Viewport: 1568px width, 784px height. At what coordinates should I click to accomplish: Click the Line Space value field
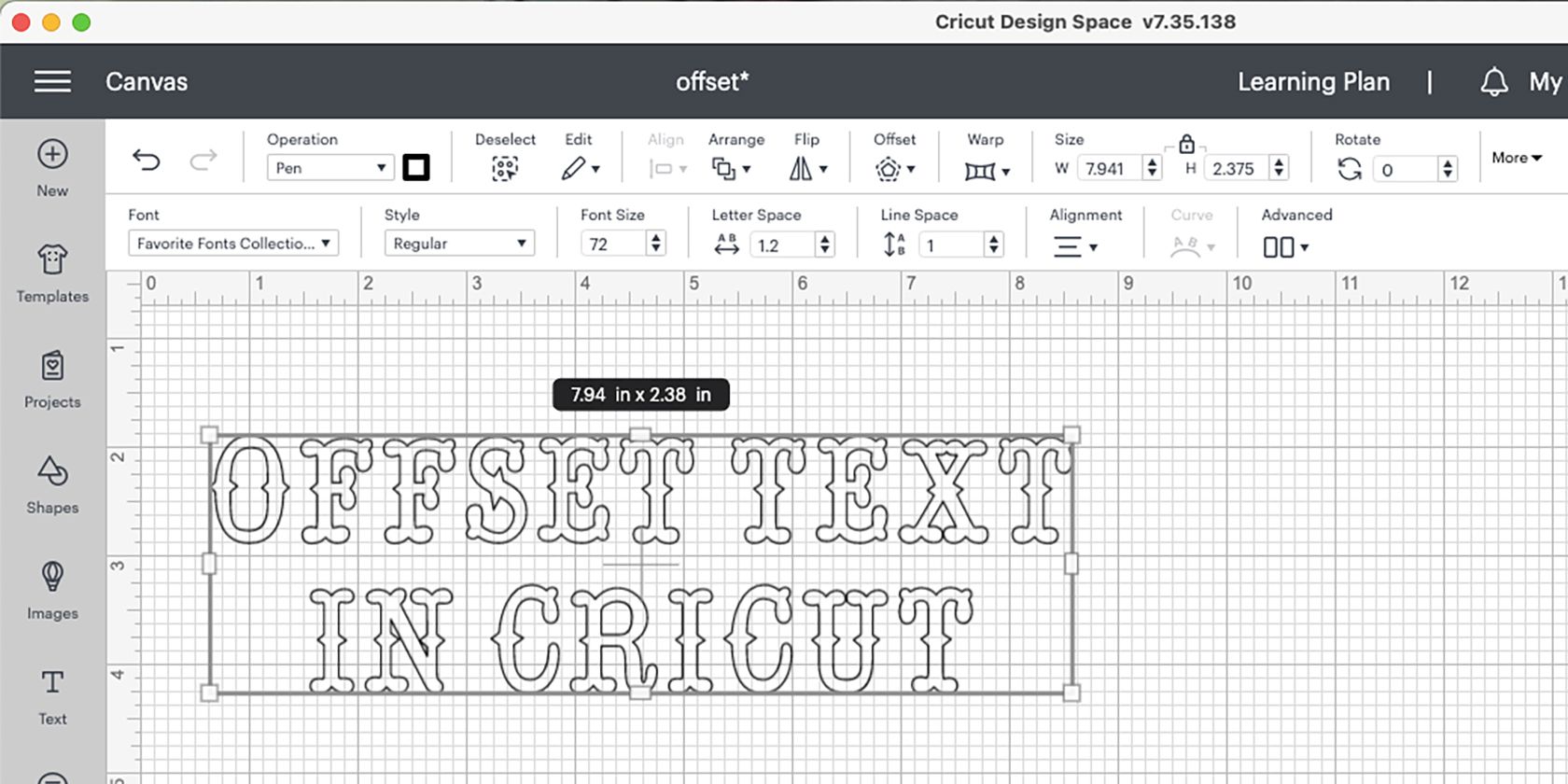tap(952, 245)
